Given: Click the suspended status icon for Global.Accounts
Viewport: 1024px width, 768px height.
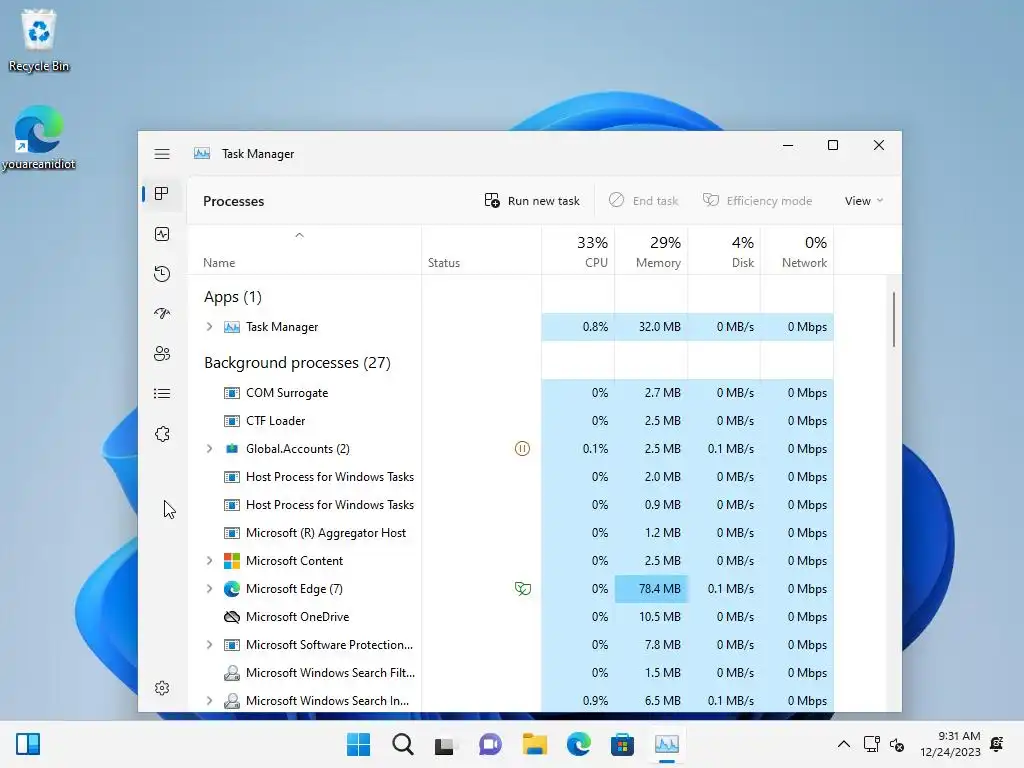Looking at the screenshot, I should 522,449.
